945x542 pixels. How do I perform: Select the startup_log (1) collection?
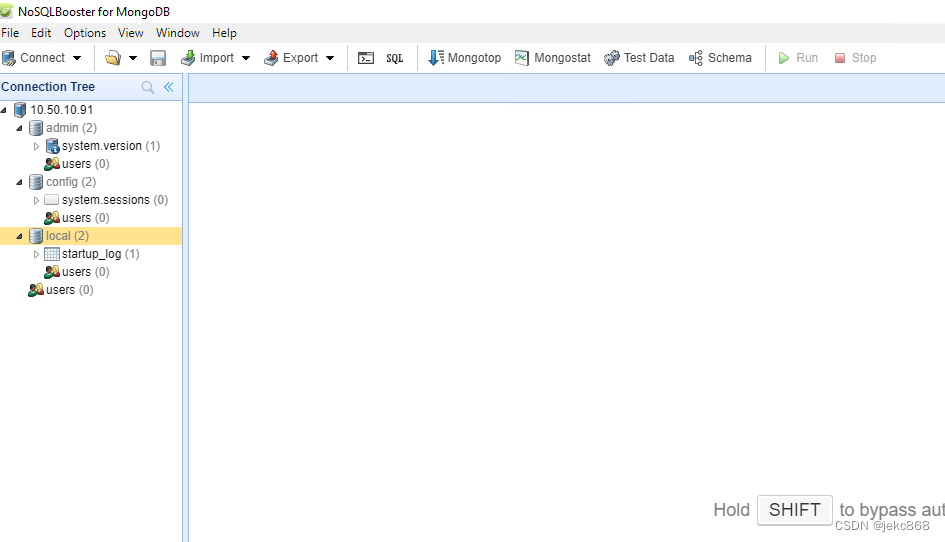point(91,254)
